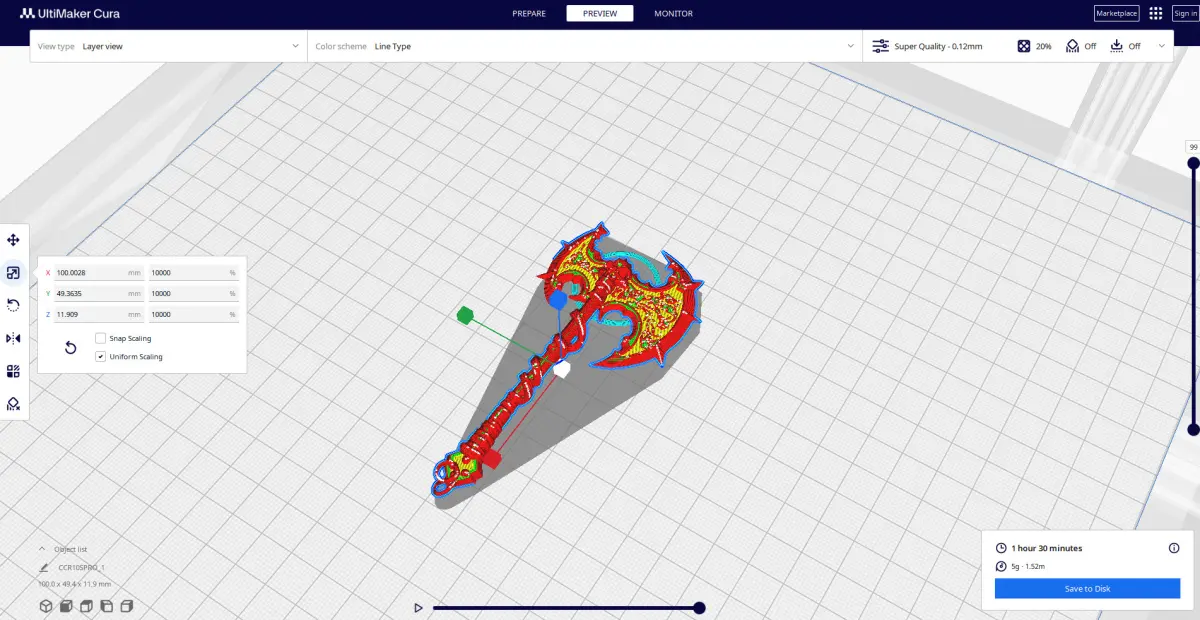Click the Y scale percentage field

point(194,293)
